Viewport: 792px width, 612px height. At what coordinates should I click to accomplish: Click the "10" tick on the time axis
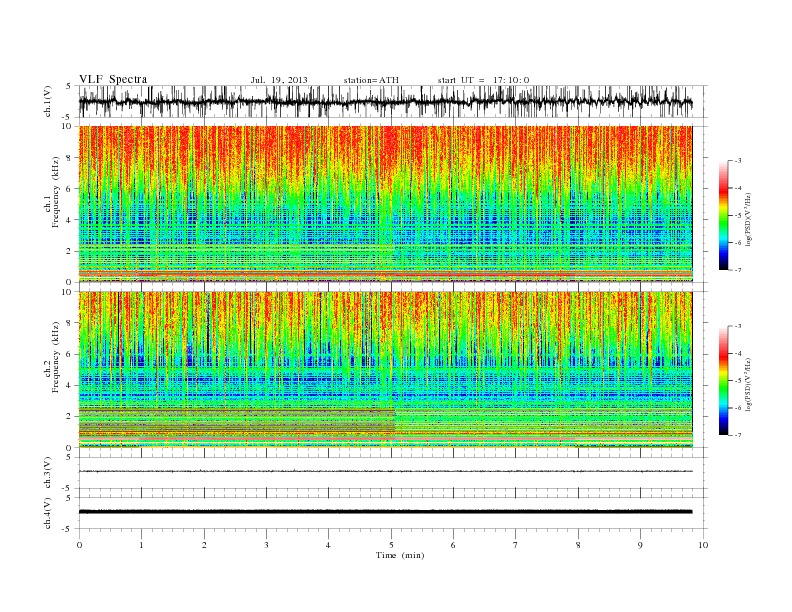pos(703,545)
